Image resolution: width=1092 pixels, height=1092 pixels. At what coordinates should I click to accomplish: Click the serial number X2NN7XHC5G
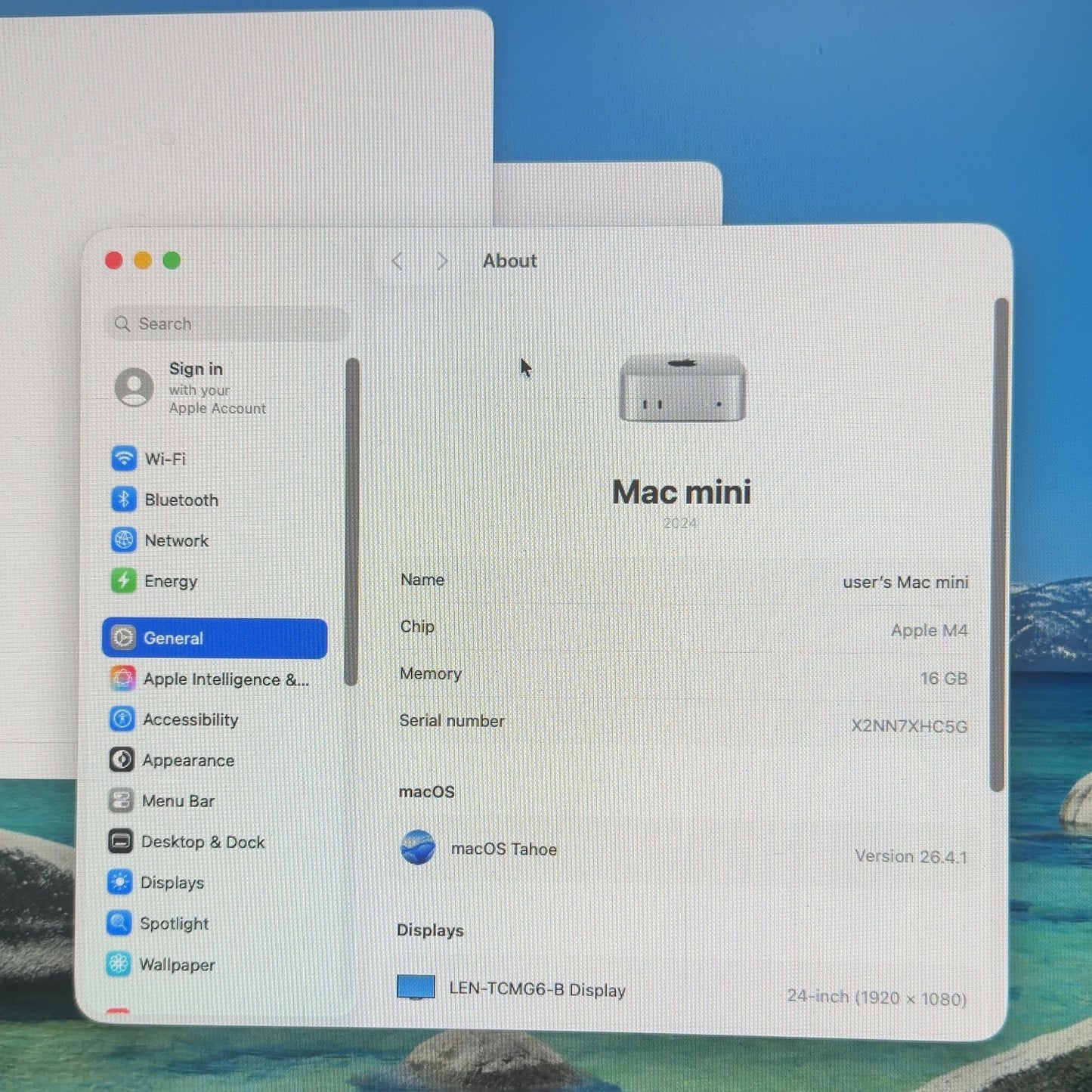(x=909, y=725)
